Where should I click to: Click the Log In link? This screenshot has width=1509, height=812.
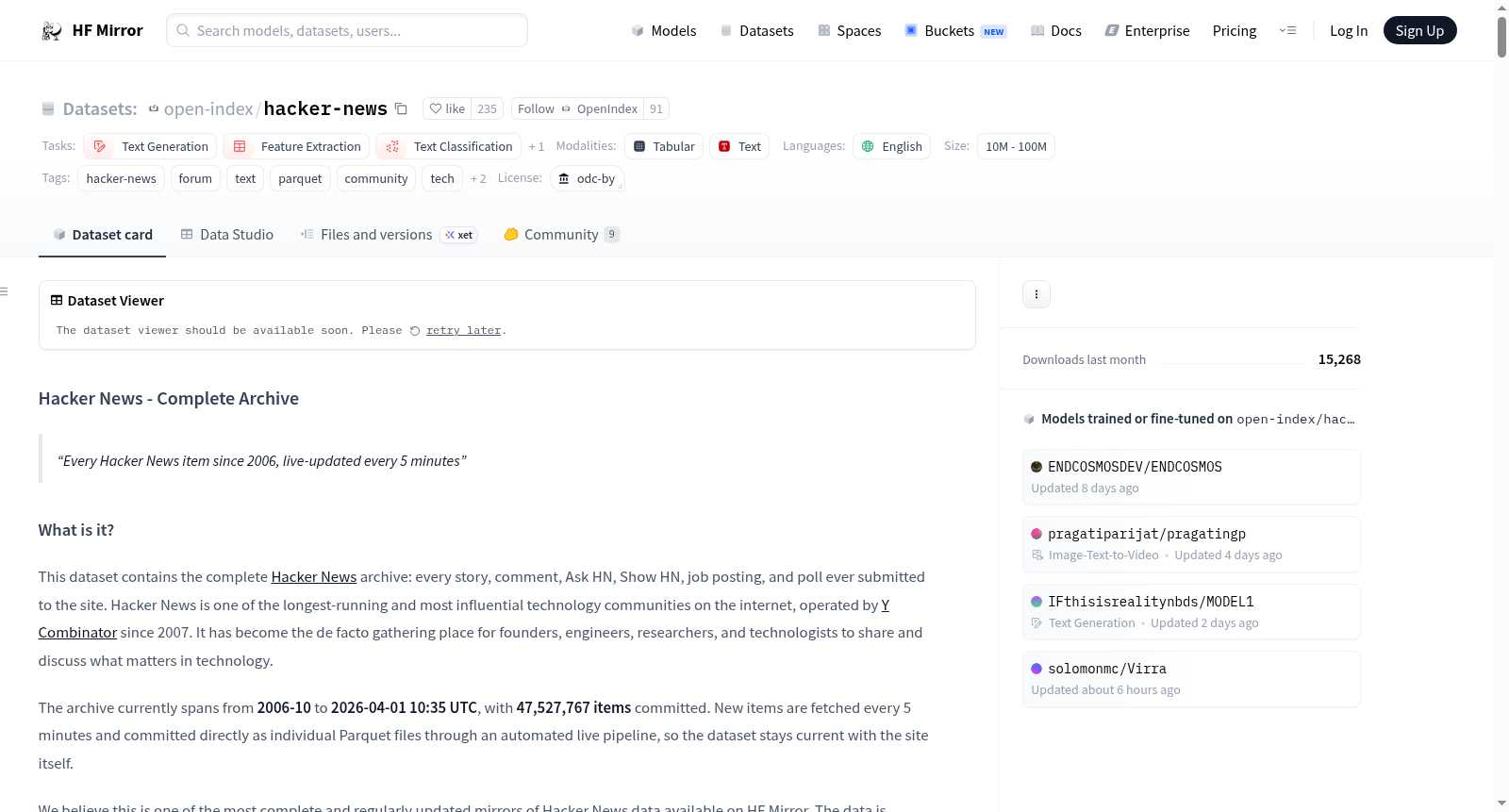(x=1349, y=30)
